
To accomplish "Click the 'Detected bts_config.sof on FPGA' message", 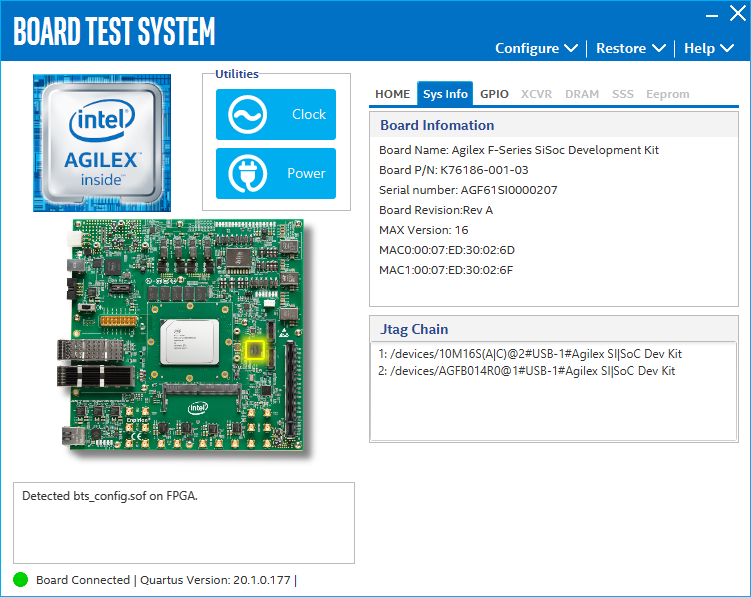I will [110, 496].
